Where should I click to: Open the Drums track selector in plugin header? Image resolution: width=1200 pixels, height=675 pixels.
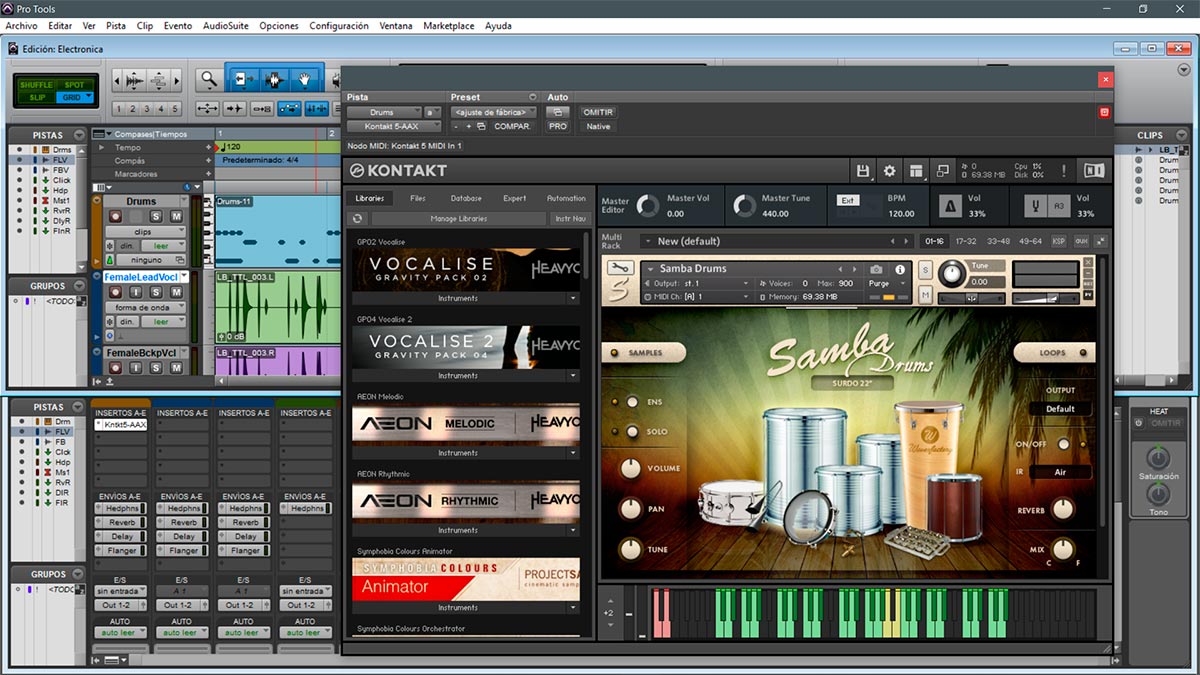coord(385,112)
